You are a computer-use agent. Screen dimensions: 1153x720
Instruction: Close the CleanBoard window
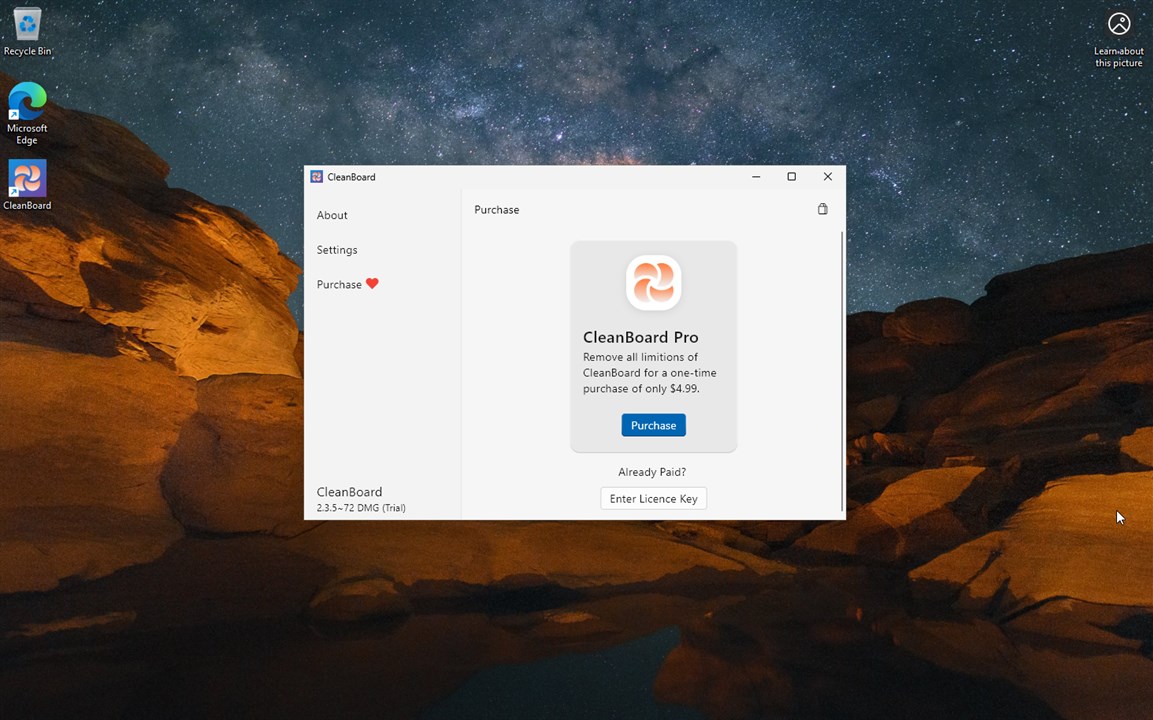pos(827,177)
